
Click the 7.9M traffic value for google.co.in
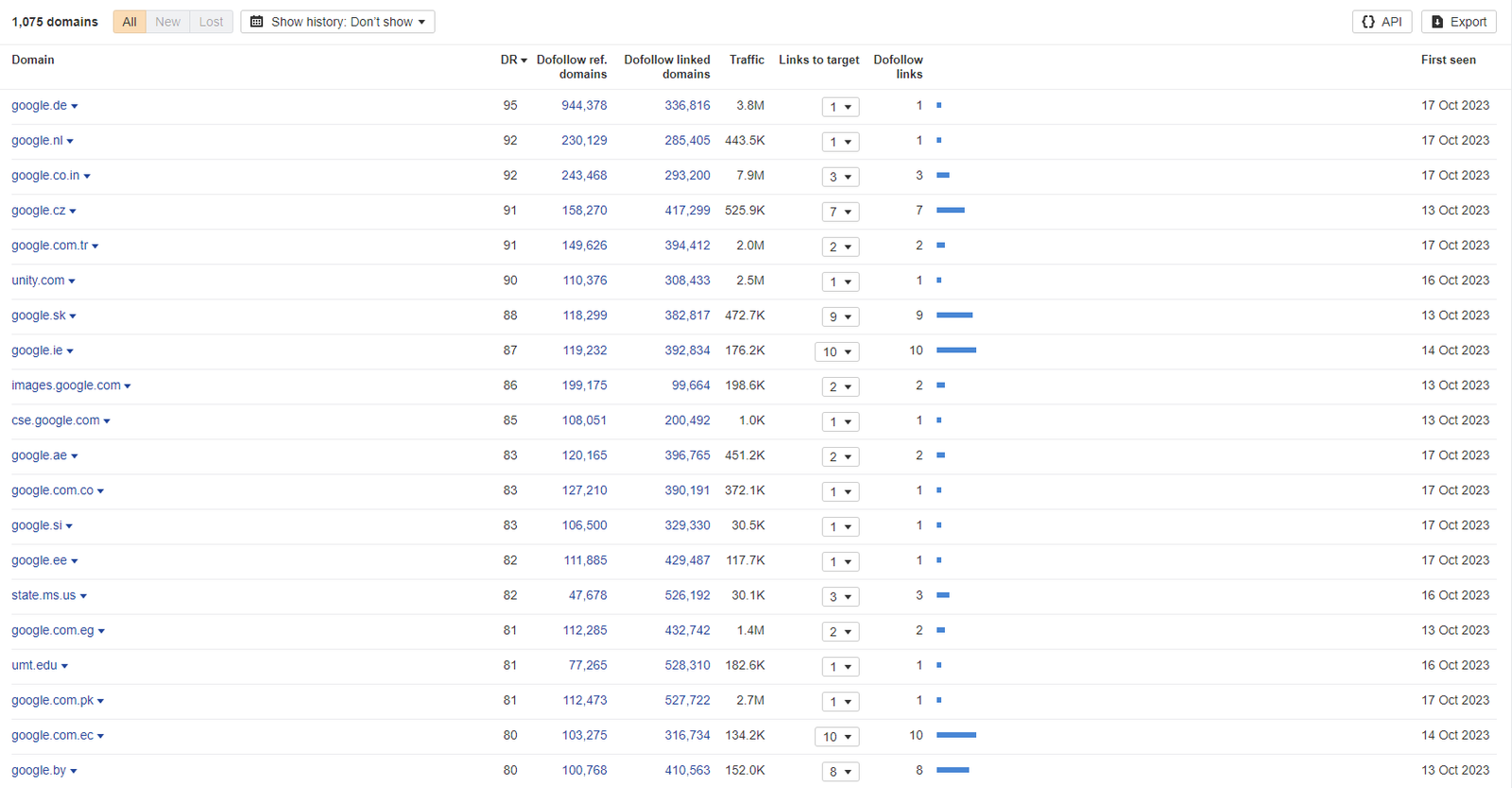pyautogui.click(x=750, y=176)
